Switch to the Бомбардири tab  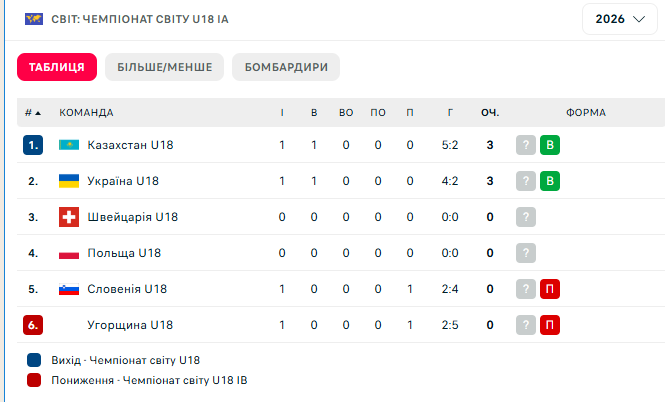click(x=286, y=67)
